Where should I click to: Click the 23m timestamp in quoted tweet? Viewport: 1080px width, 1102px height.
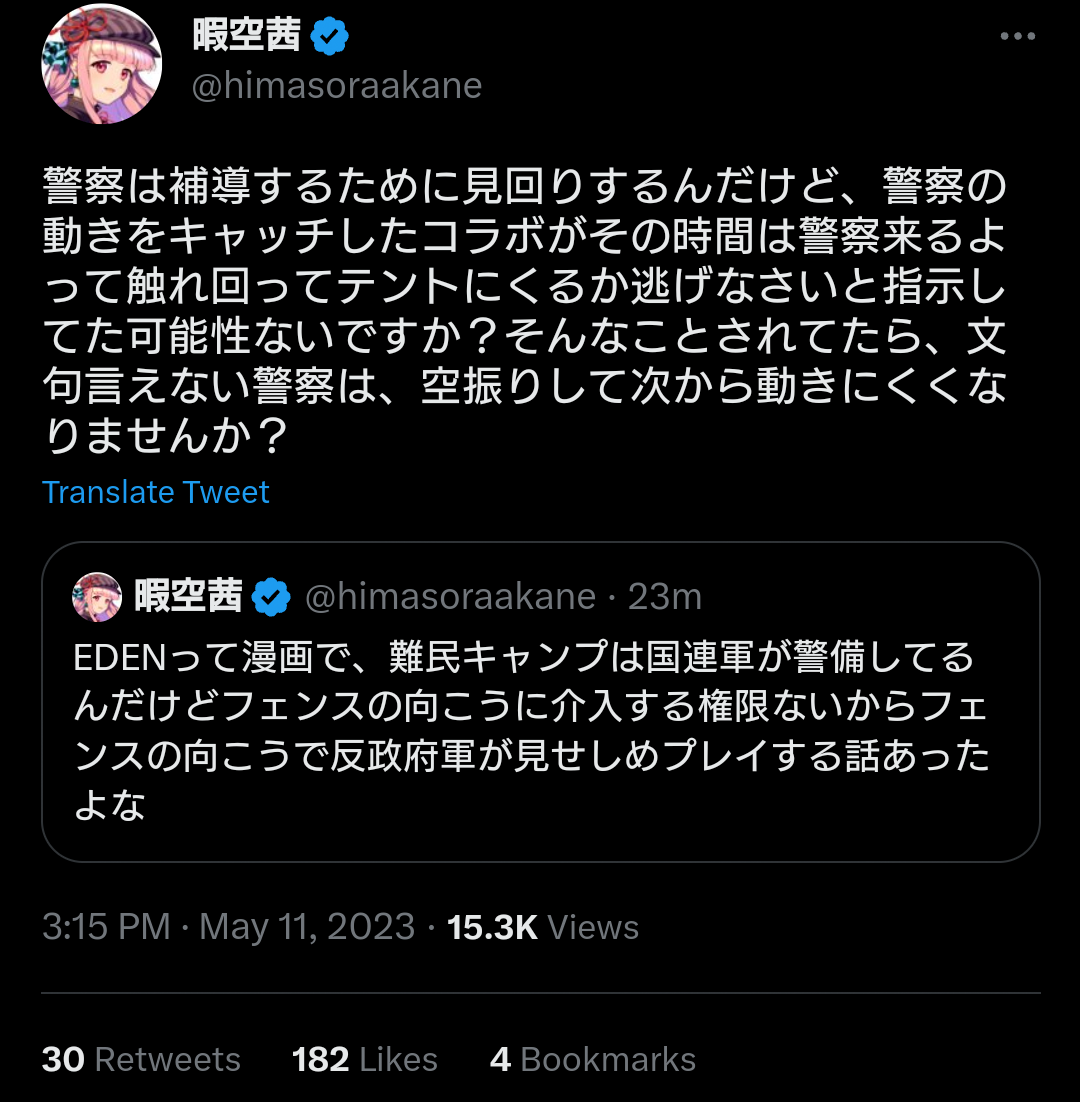[665, 597]
